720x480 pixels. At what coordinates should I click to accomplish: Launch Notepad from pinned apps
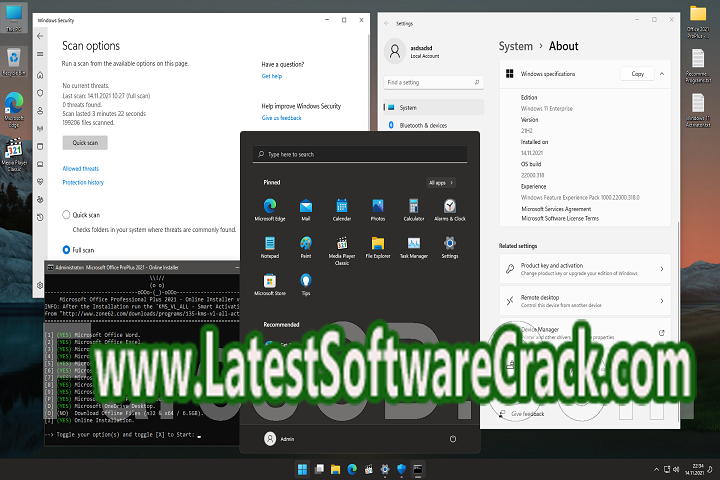click(270, 244)
